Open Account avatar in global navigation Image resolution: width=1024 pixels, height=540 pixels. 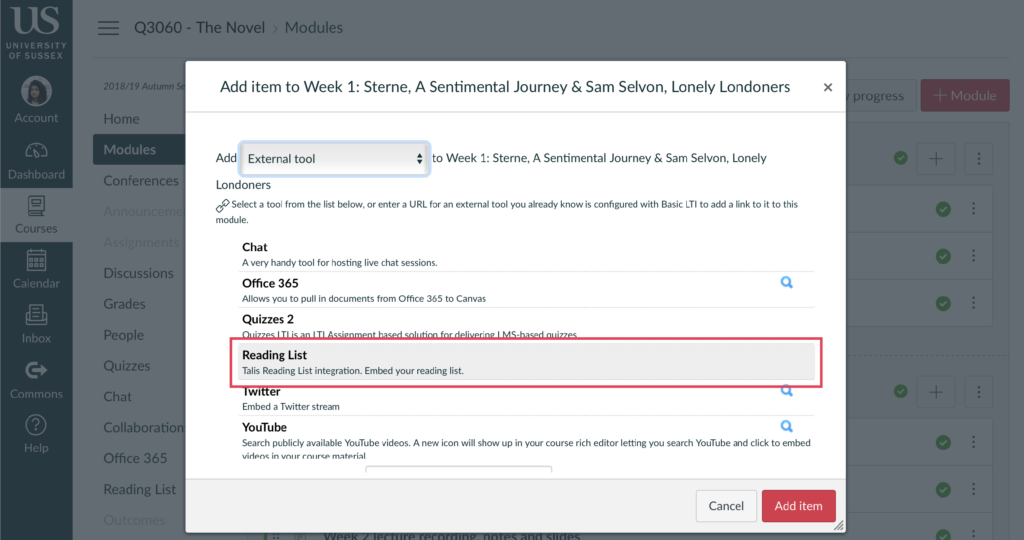tap(36, 100)
